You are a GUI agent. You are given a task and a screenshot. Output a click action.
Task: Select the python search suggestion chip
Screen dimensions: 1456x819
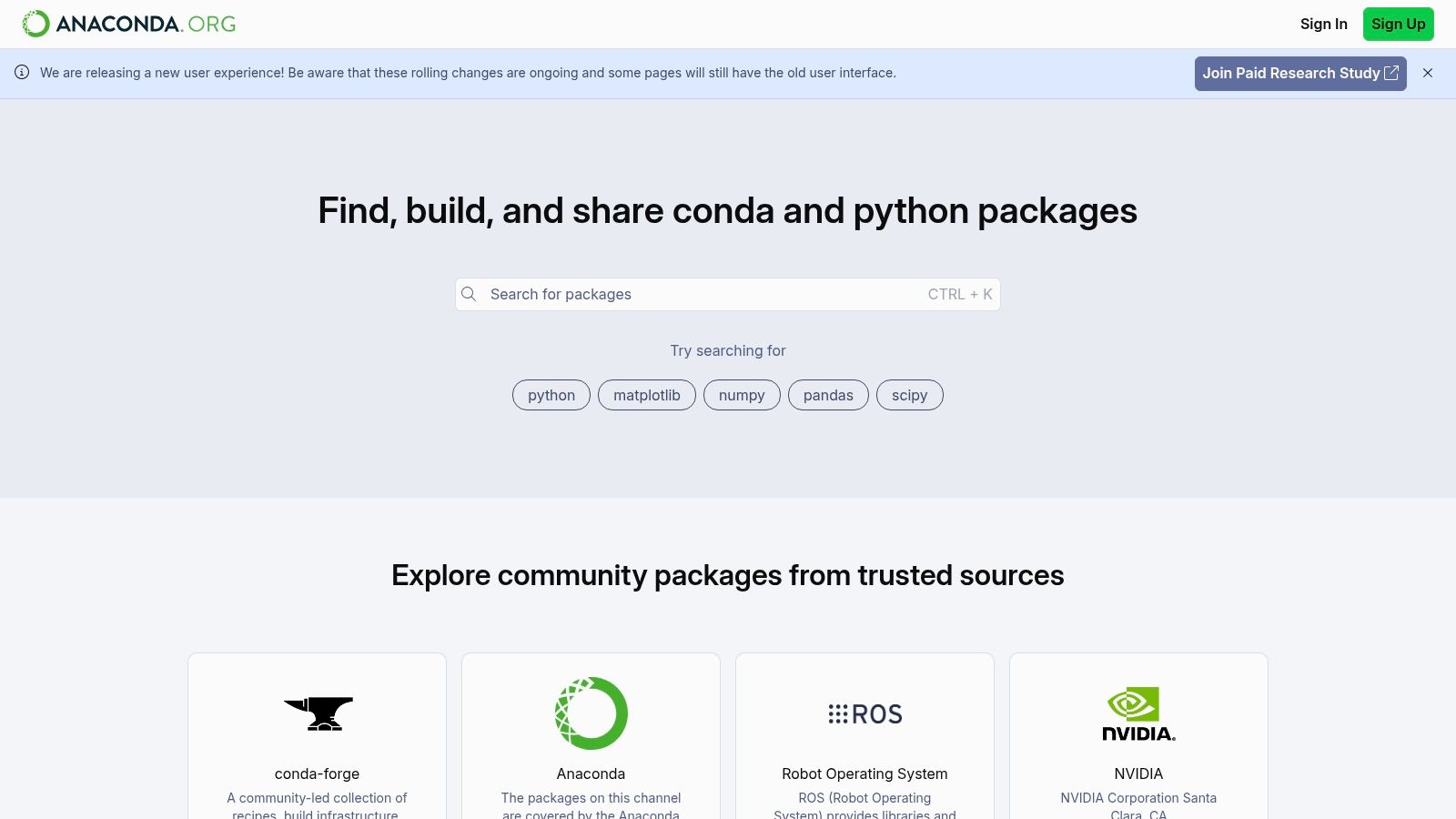point(551,395)
